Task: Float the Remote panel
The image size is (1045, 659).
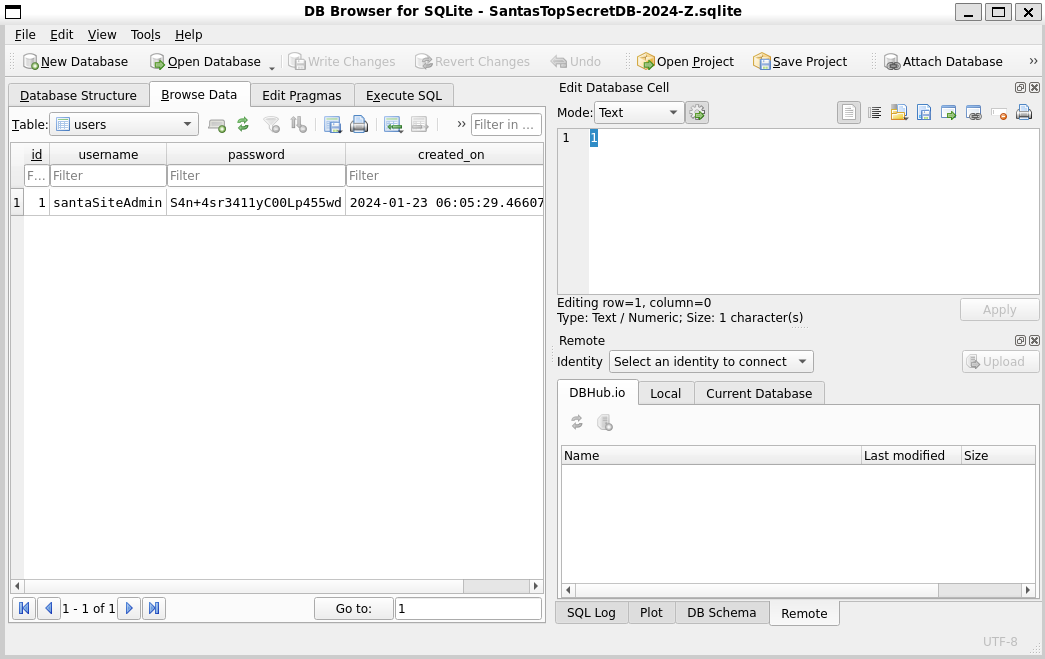Action: click(x=1020, y=340)
